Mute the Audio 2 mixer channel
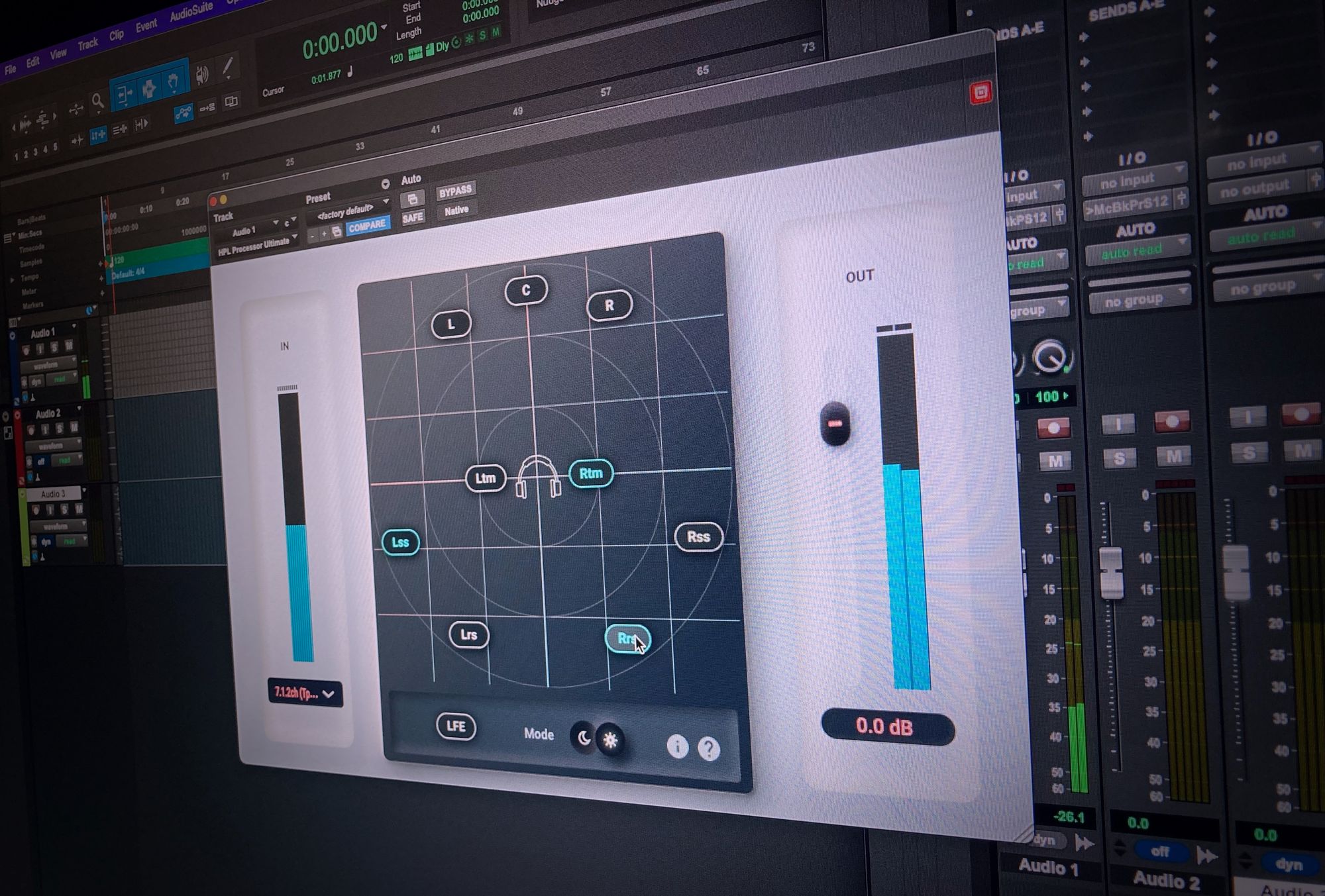 point(1174,456)
